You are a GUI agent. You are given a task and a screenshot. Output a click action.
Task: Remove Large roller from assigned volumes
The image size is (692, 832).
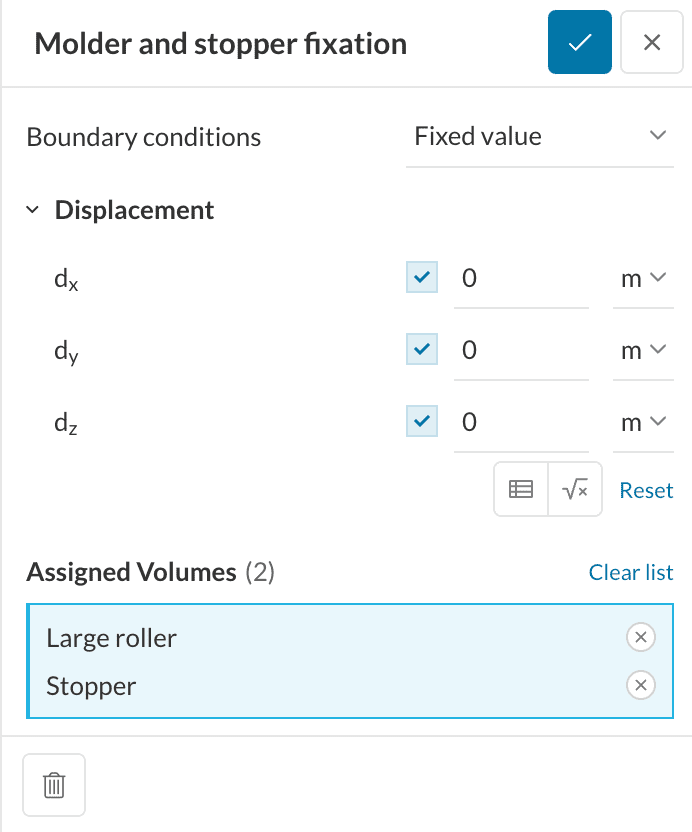tap(640, 637)
